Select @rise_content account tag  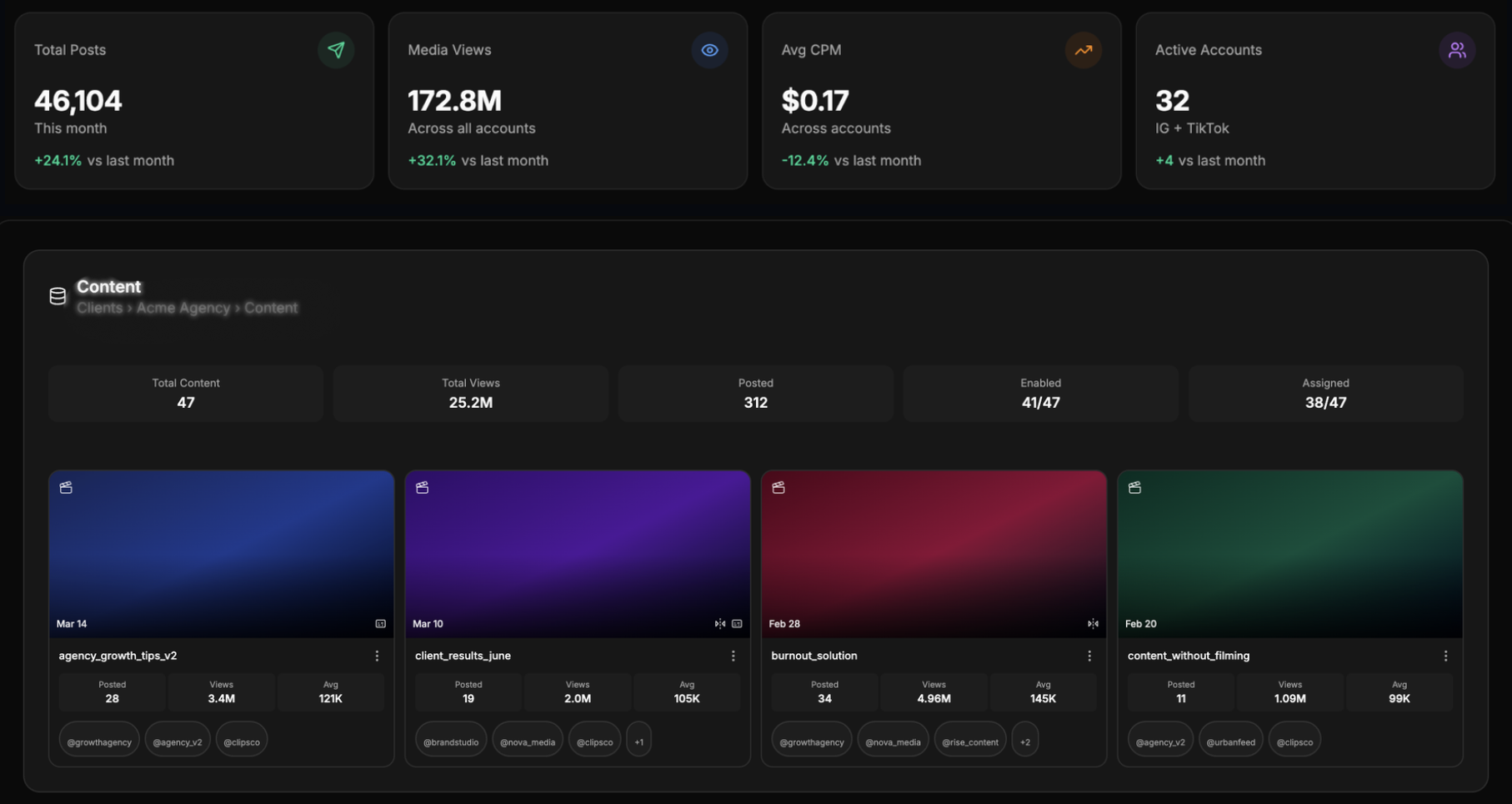coord(970,741)
